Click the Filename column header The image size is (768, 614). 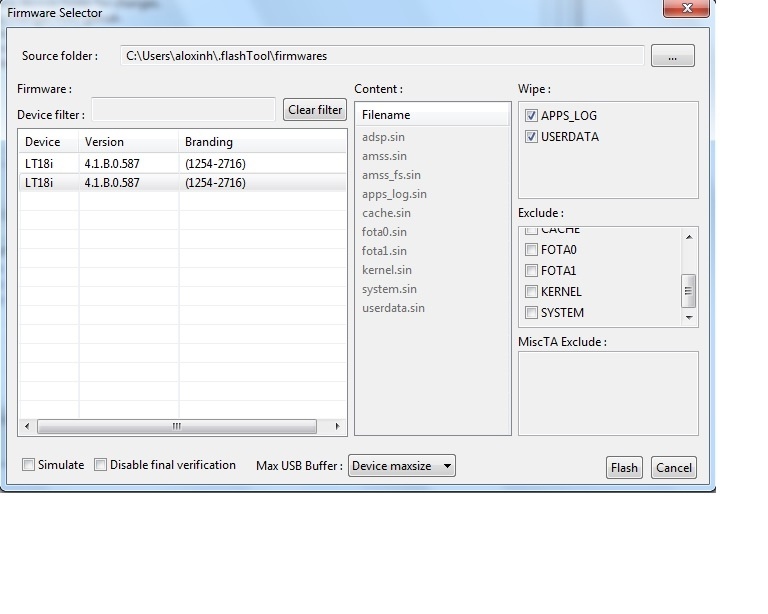point(432,115)
